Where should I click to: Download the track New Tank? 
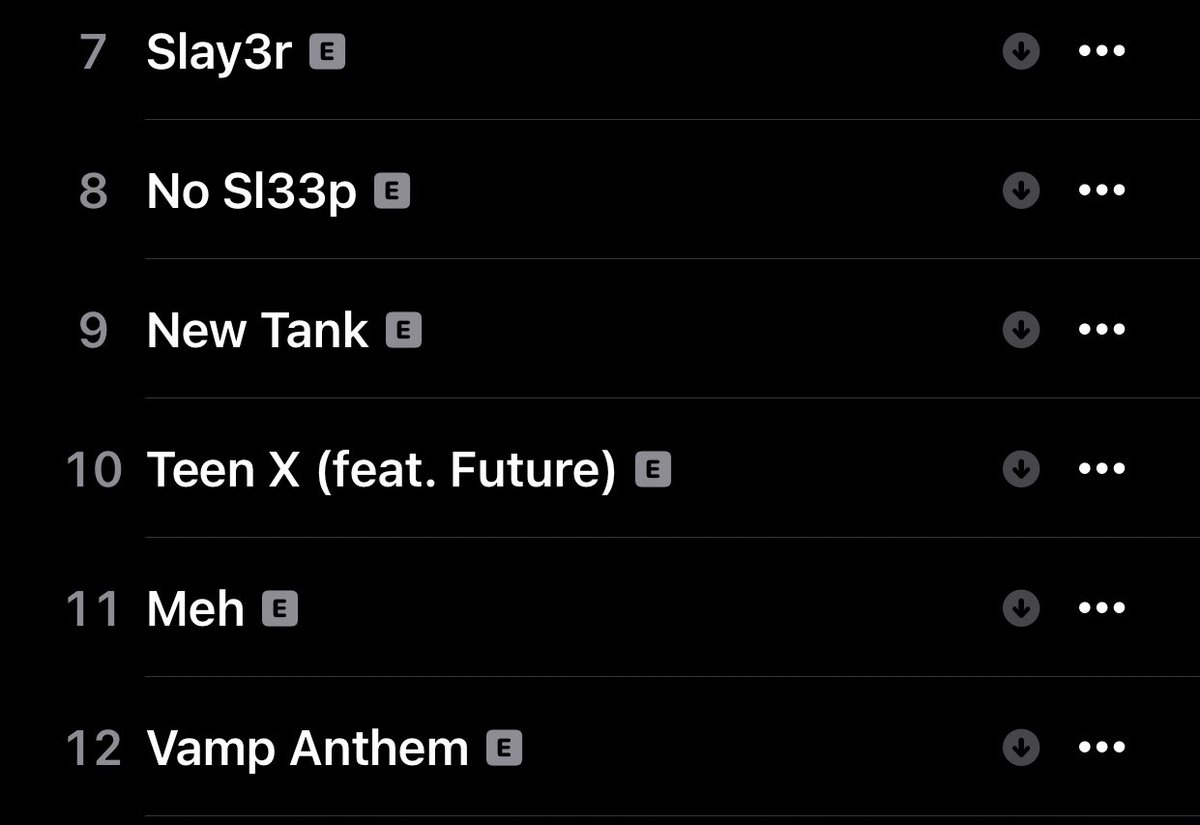coord(1020,330)
